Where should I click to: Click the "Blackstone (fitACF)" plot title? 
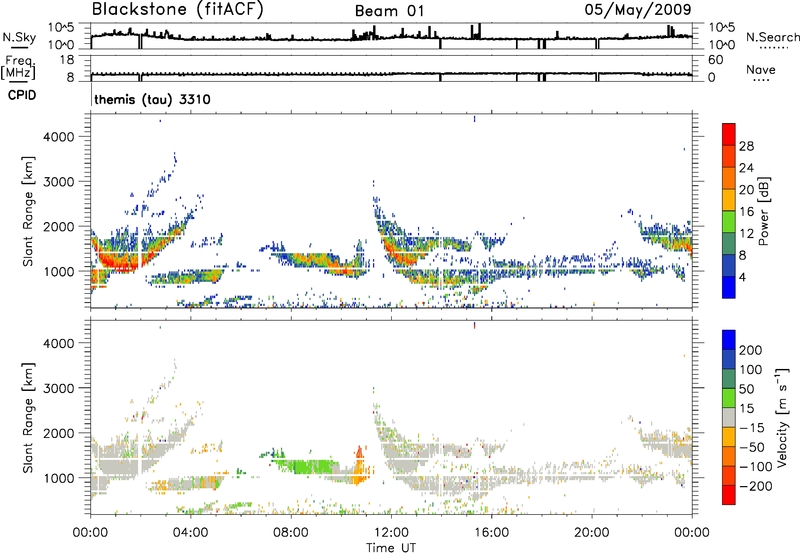177,10
